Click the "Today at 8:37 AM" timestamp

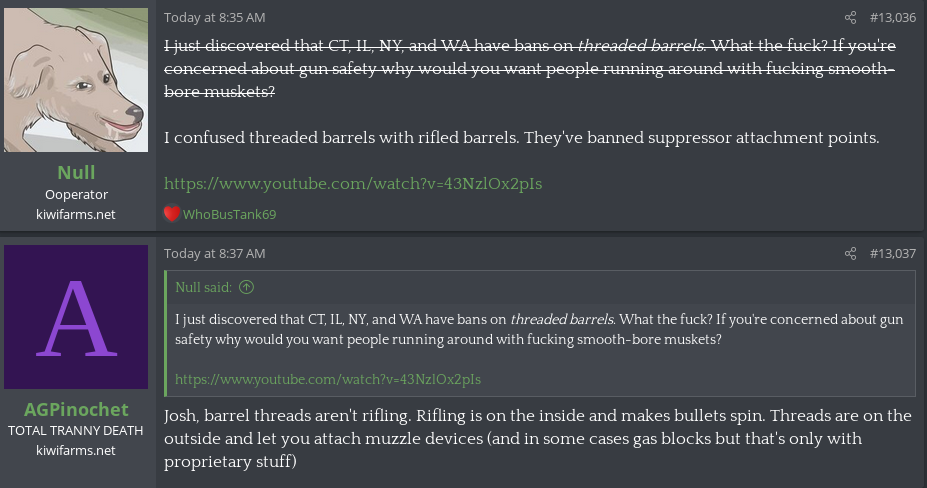[x=214, y=254]
